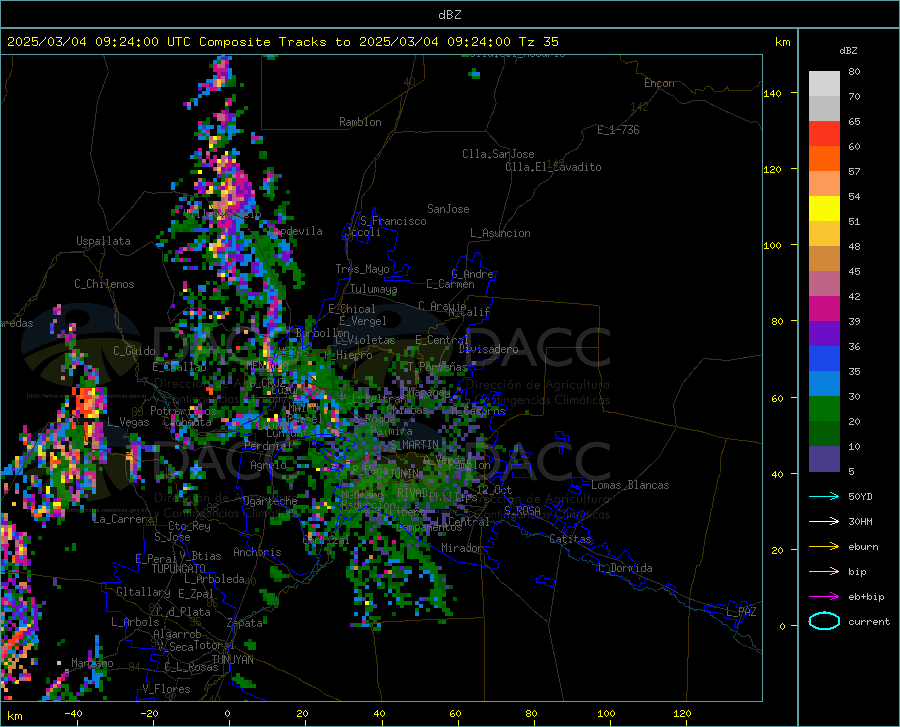This screenshot has width=900, height=727.
Task: Click the 'V_Flores' map label
Action: [x=166, y=689]
